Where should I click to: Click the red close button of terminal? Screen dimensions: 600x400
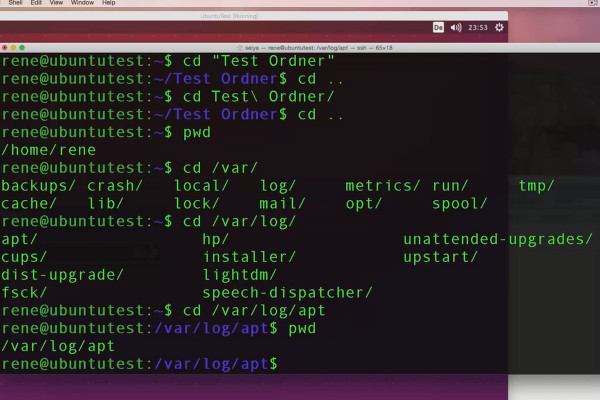[5, 48]
